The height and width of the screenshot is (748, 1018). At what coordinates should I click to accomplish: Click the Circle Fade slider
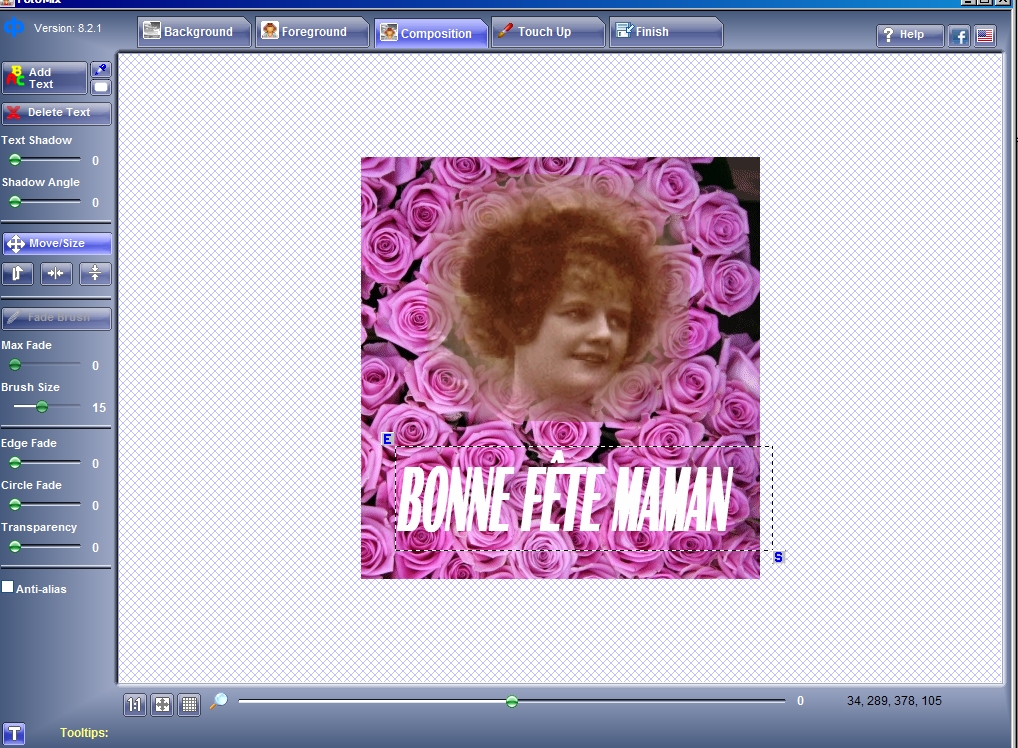coord(45,505)
